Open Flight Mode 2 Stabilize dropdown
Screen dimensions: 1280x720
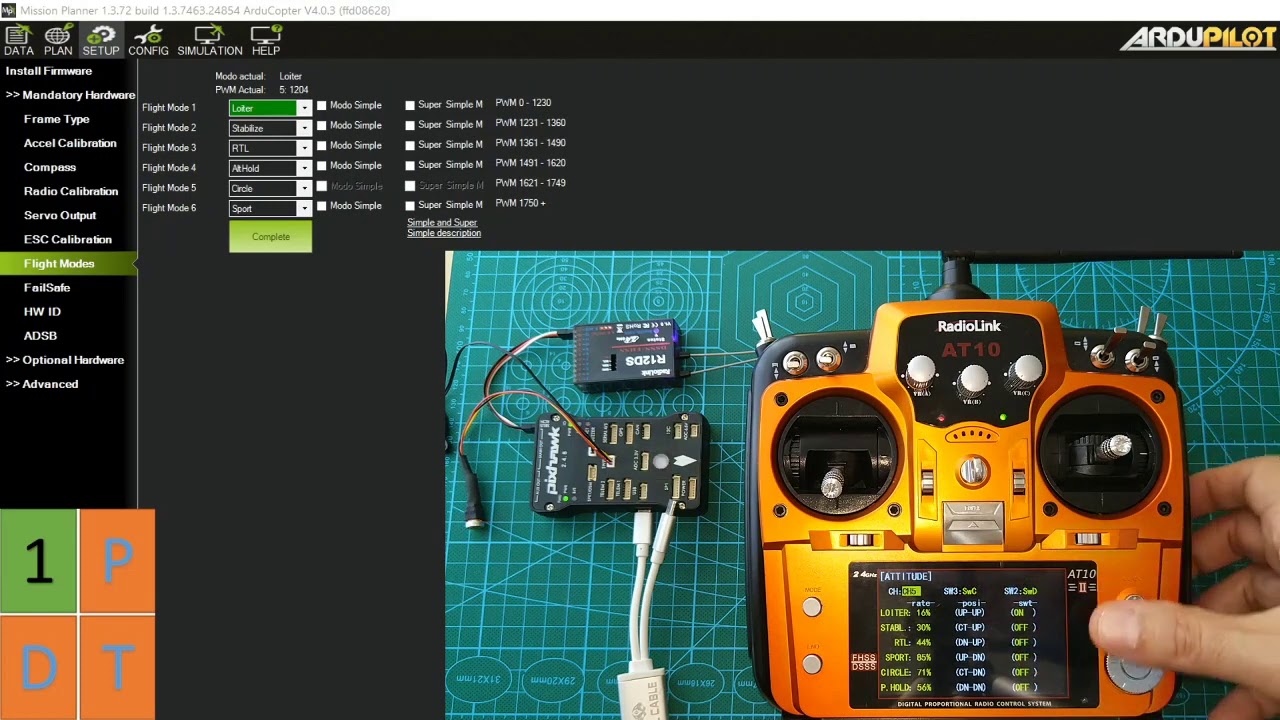click(271, 128)
